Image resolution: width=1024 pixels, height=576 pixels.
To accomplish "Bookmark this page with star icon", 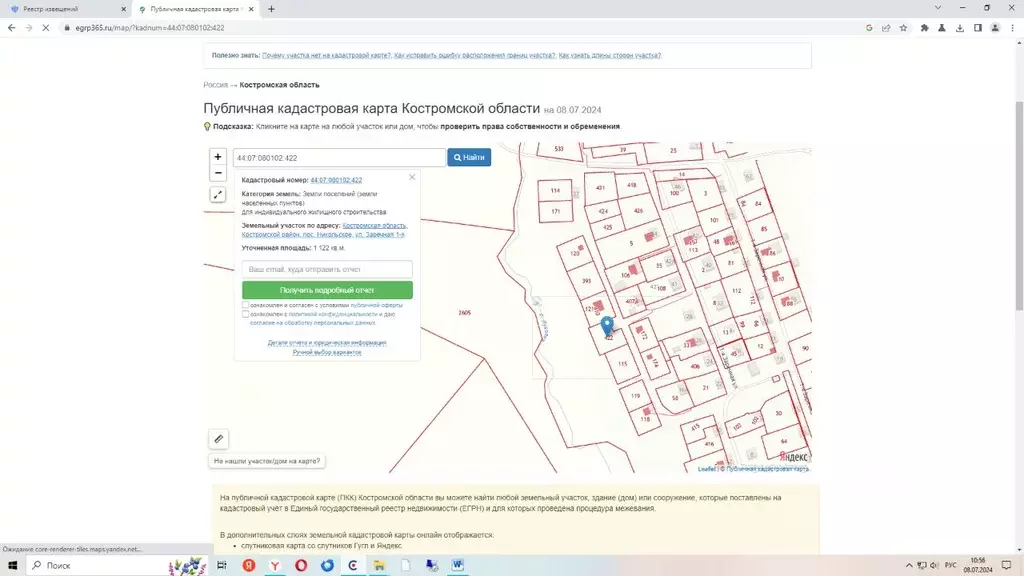I will (903, 28).
